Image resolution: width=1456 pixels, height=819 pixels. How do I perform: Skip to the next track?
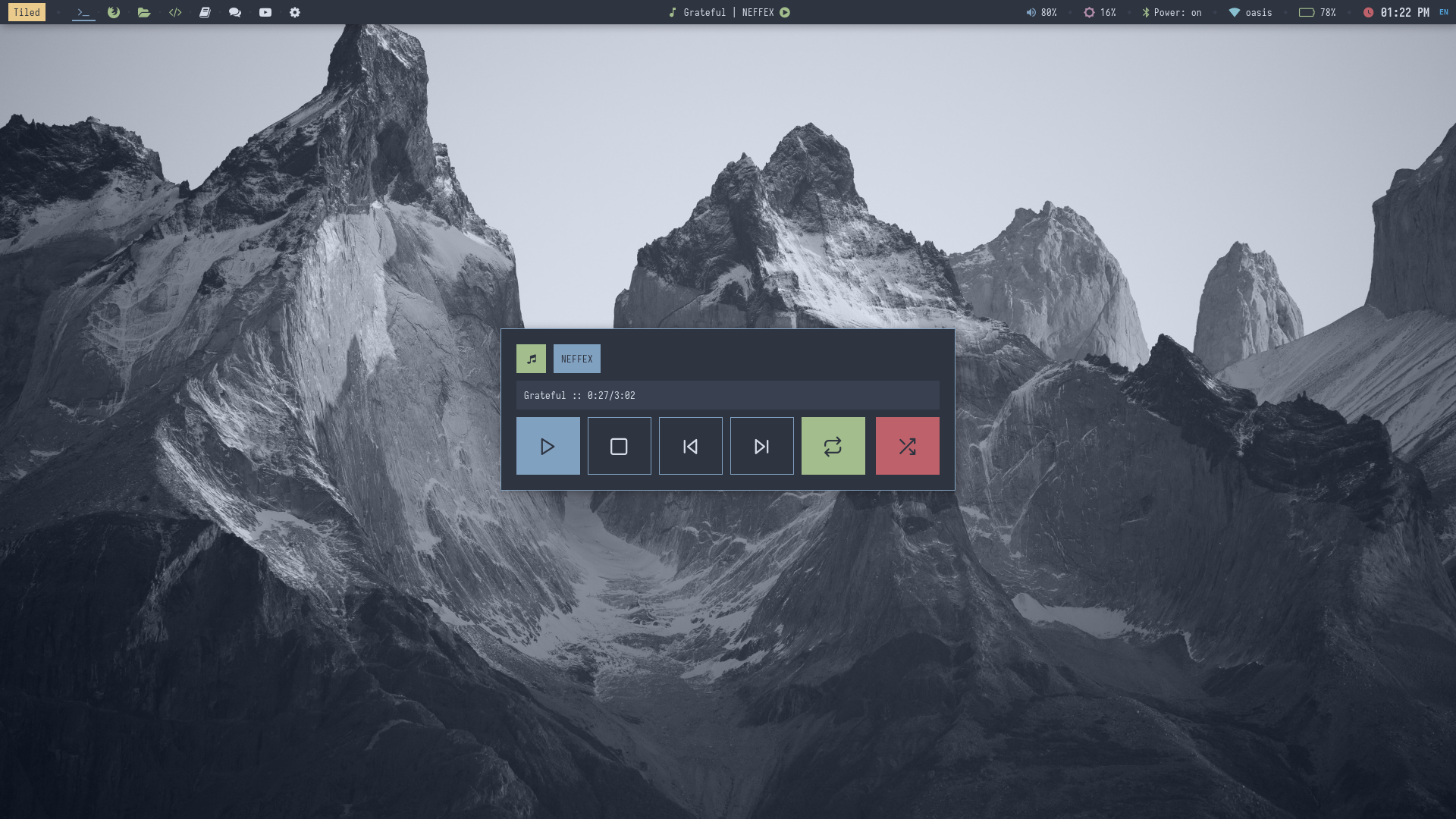pyautogui.click(x=761, y=446)
